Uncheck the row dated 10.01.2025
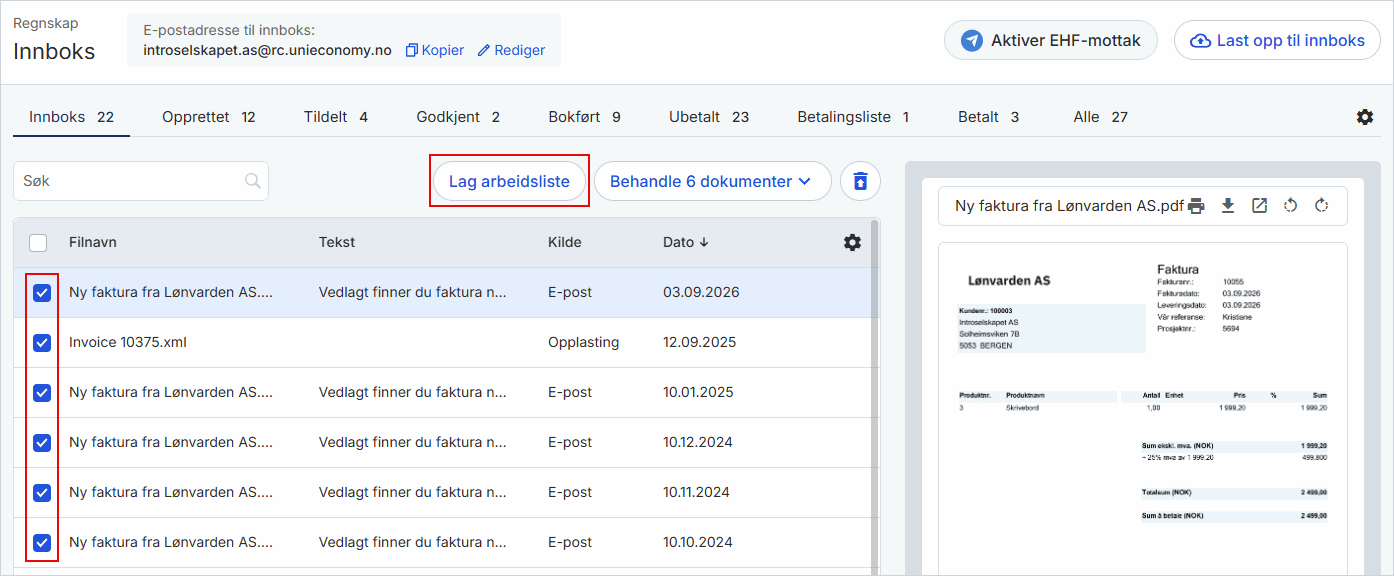 click(42, 392)
